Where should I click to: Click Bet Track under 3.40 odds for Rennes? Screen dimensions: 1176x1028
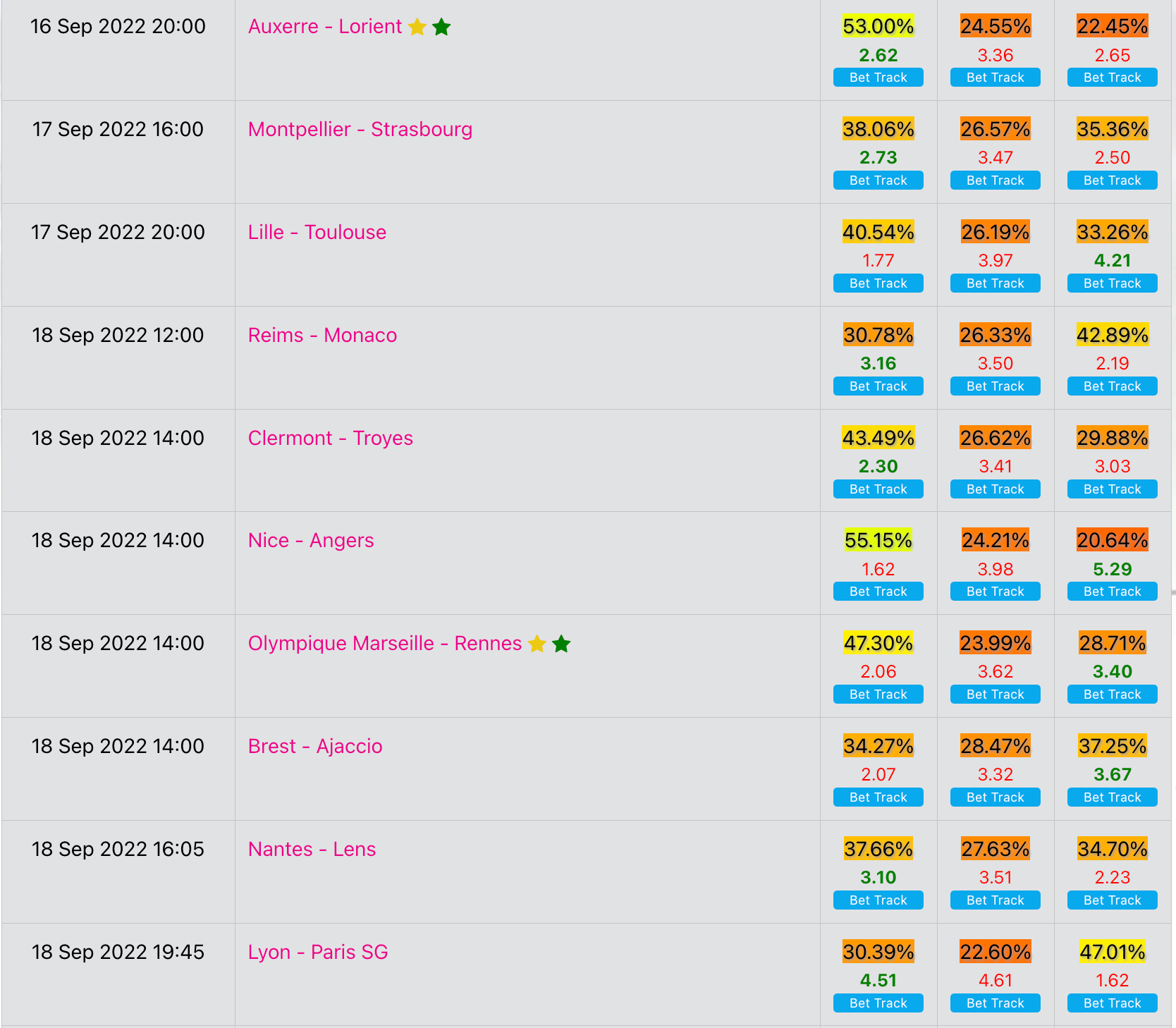[x=1113, y=694]
